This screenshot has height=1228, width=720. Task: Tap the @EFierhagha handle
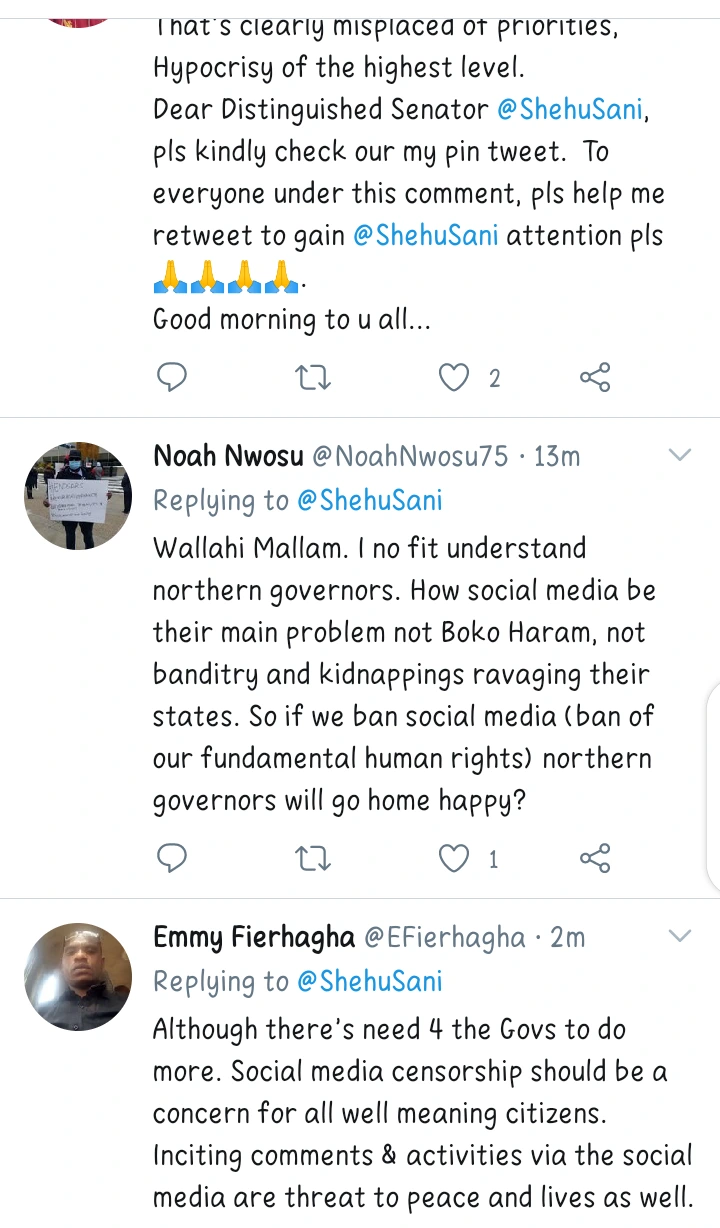point(443,937)
